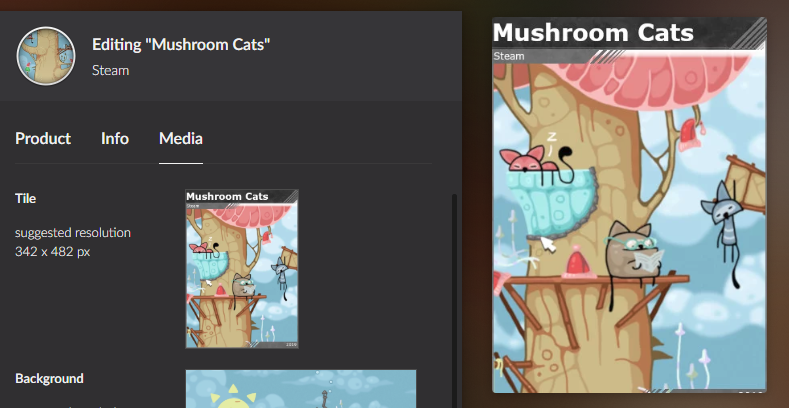Screen dimensions: 789x408
Task: Click the circular Mushroom Cats game icon
Action: click(x=46, y=56)
